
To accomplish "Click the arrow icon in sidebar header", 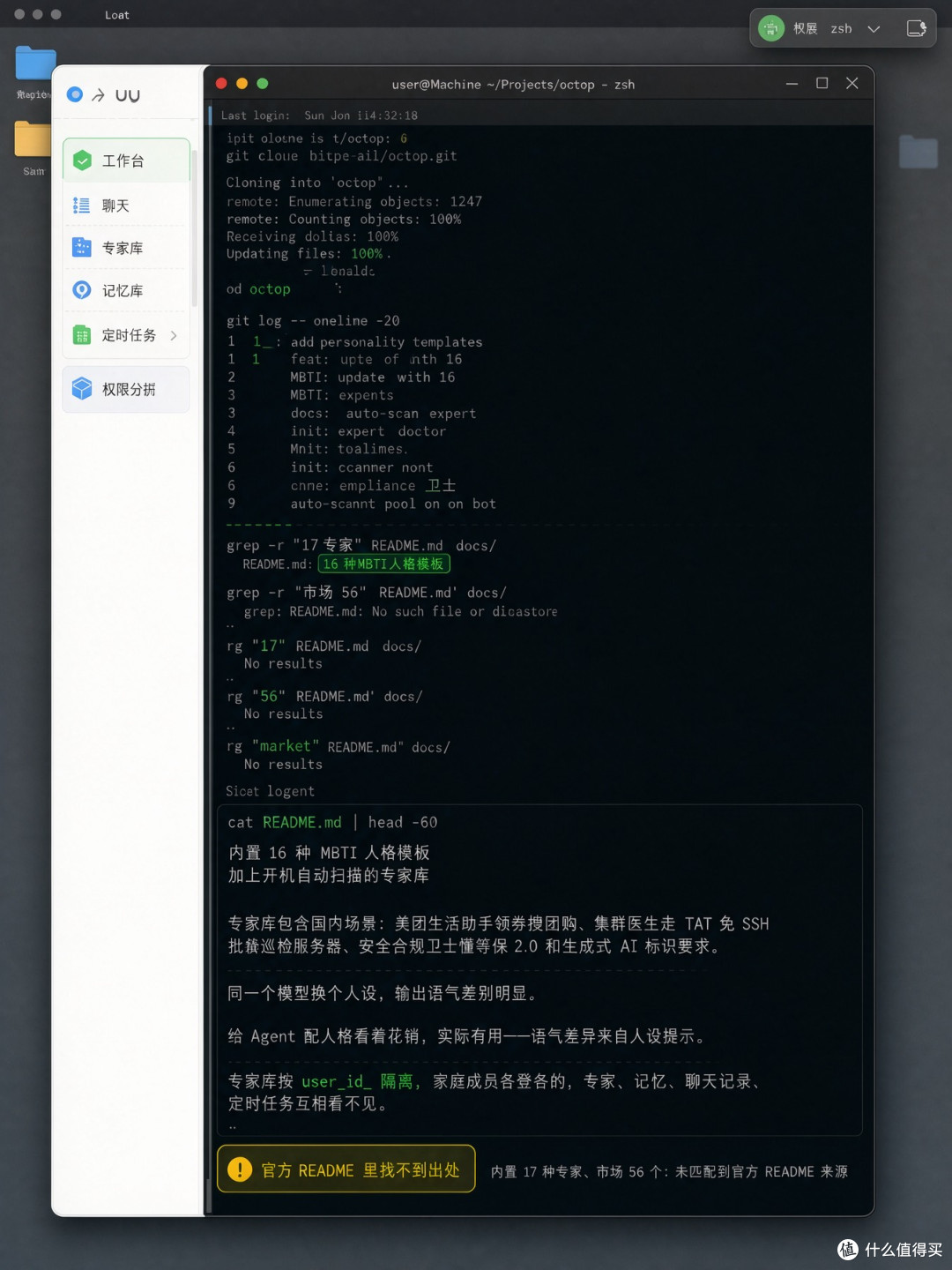I will [98, 95].
